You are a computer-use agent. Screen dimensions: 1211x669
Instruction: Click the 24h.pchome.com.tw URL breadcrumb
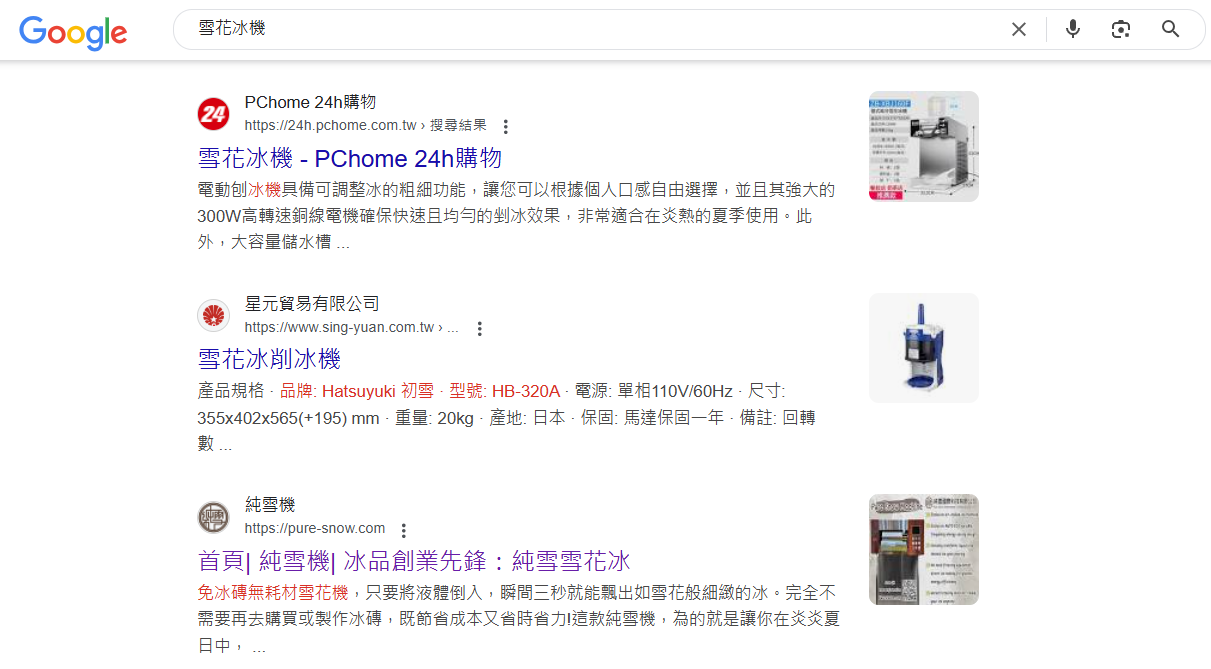pos(365,126)
